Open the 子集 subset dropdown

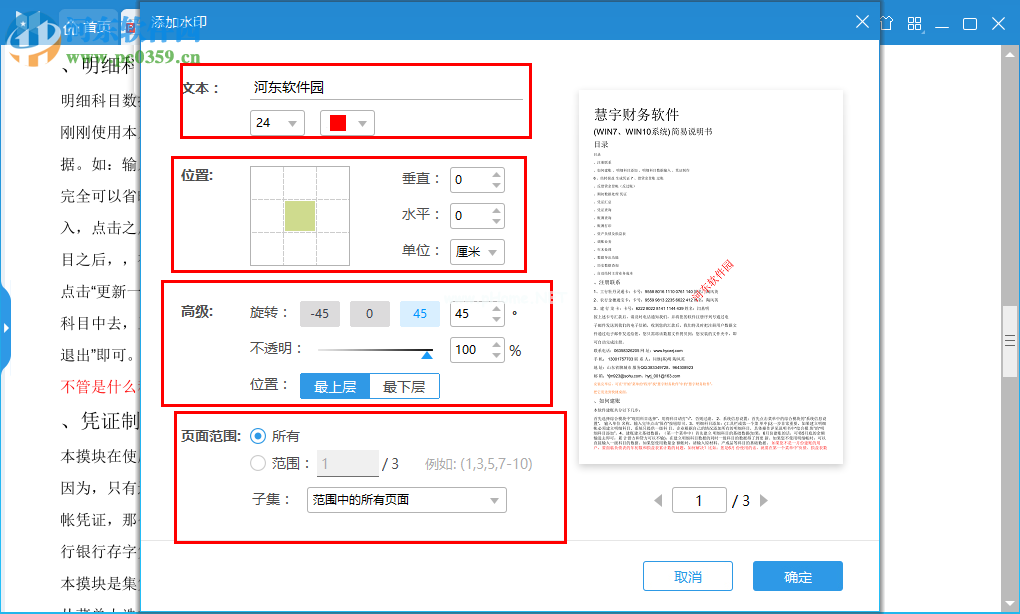404,499
